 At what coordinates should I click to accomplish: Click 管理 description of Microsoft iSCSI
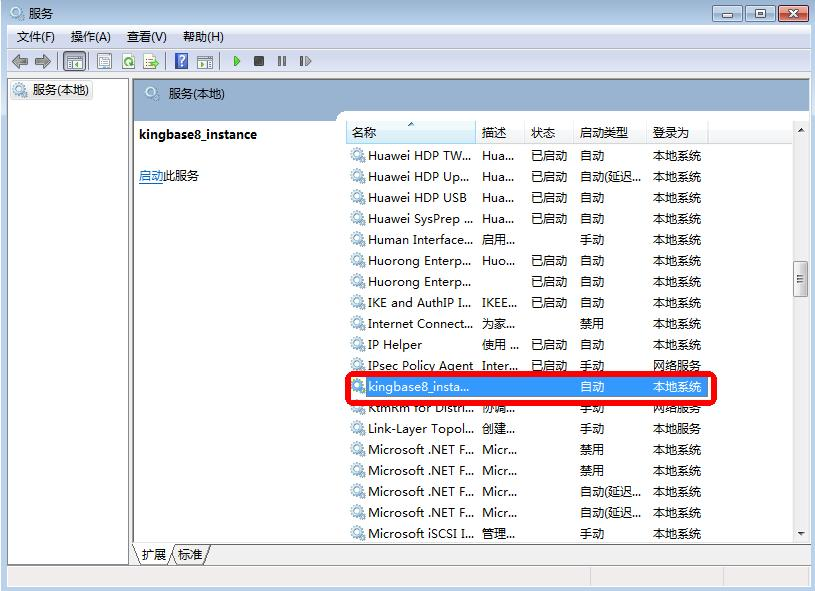coord(498,533)
